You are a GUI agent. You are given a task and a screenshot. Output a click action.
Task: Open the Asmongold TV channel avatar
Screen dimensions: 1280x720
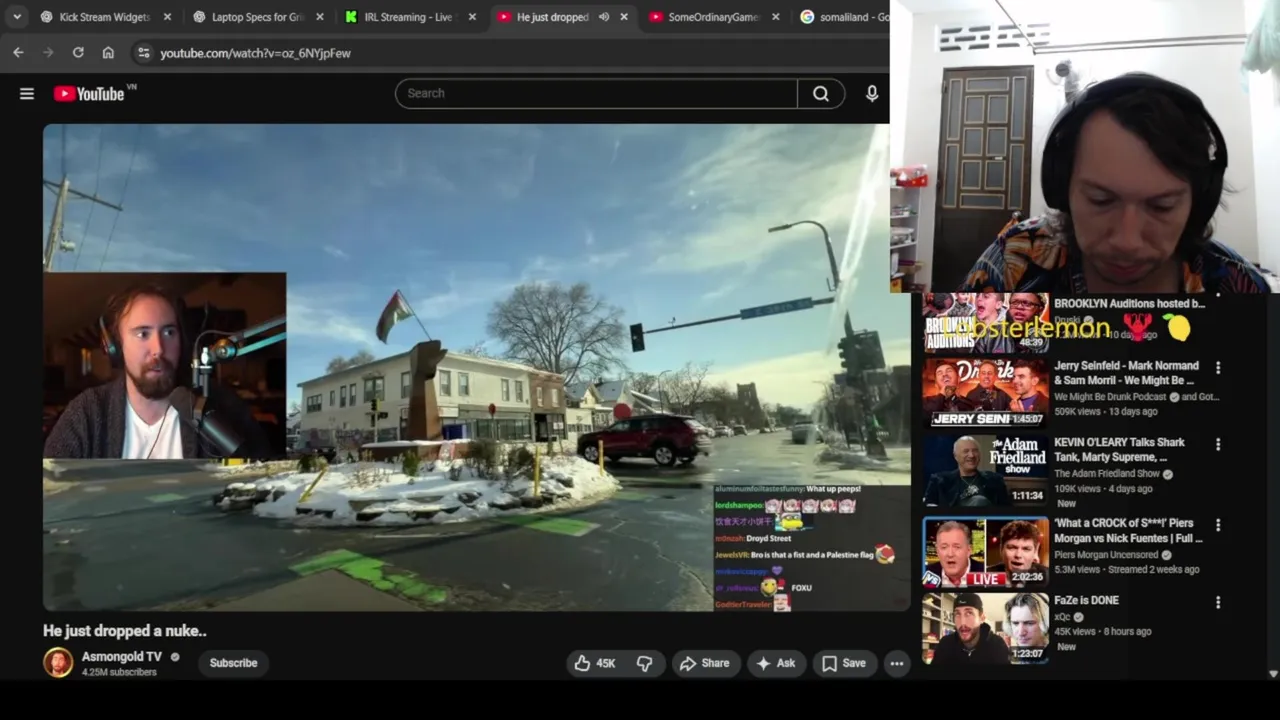pyautogui.click(x=58, y=663)
